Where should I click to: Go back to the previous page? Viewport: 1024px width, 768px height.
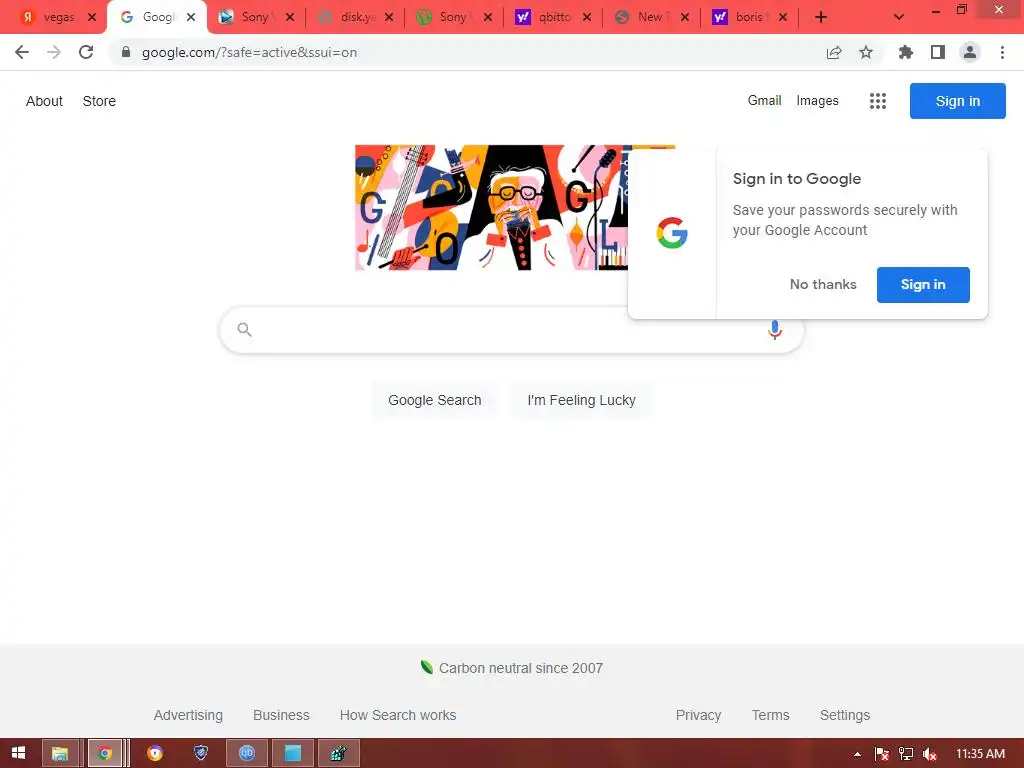click(22, 52)
